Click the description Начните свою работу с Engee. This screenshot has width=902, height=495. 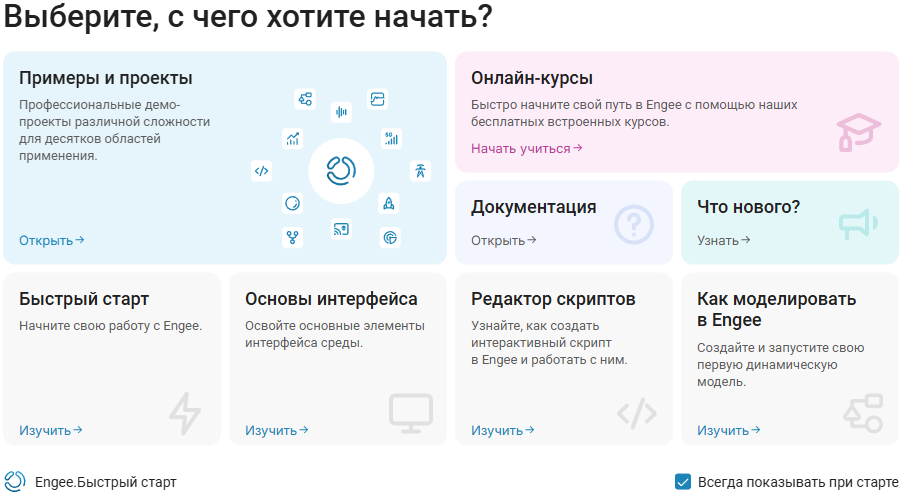tap(110, 326)
